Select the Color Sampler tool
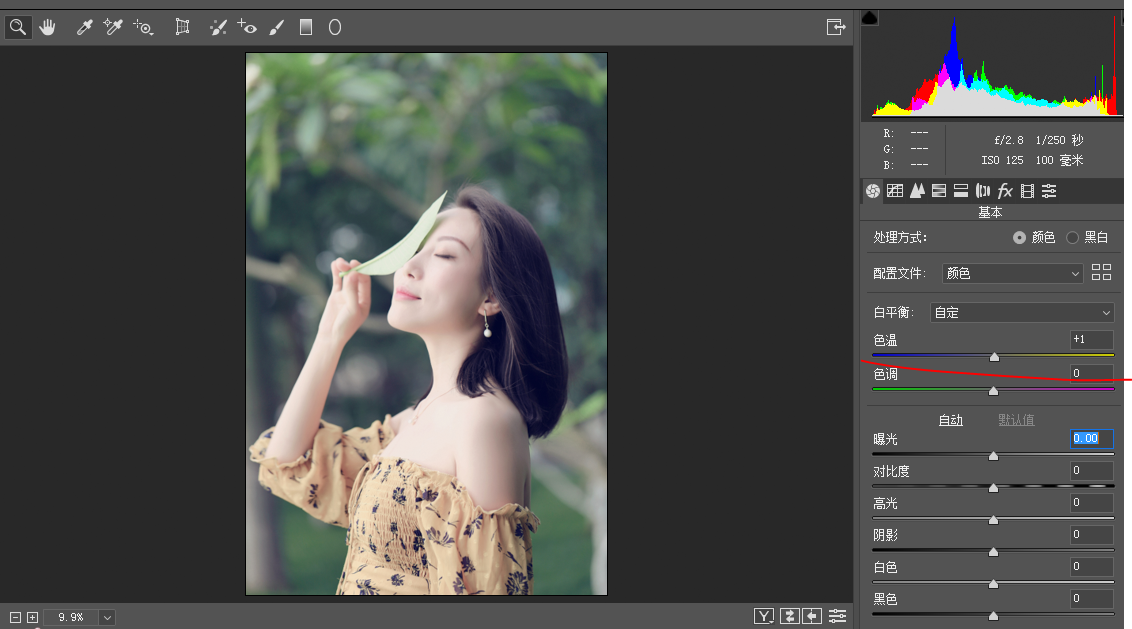Screen dimensions: 1132x629 point(113,27)
